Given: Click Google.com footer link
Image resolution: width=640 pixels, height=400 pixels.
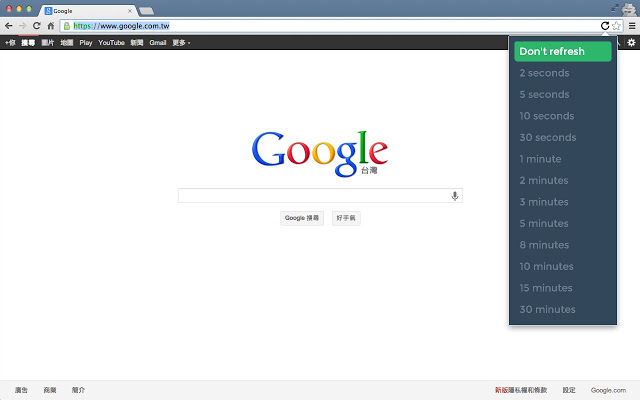Looking at the screenshot, I should pyautogui.click(x=608, y=390).
